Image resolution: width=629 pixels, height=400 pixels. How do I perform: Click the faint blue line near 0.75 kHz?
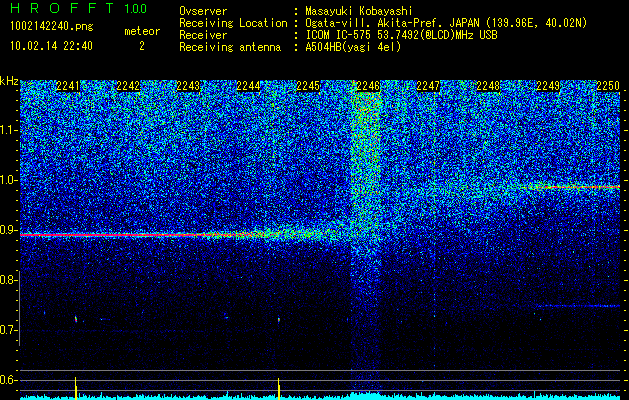pyautogui.click(x=578, y=306)
